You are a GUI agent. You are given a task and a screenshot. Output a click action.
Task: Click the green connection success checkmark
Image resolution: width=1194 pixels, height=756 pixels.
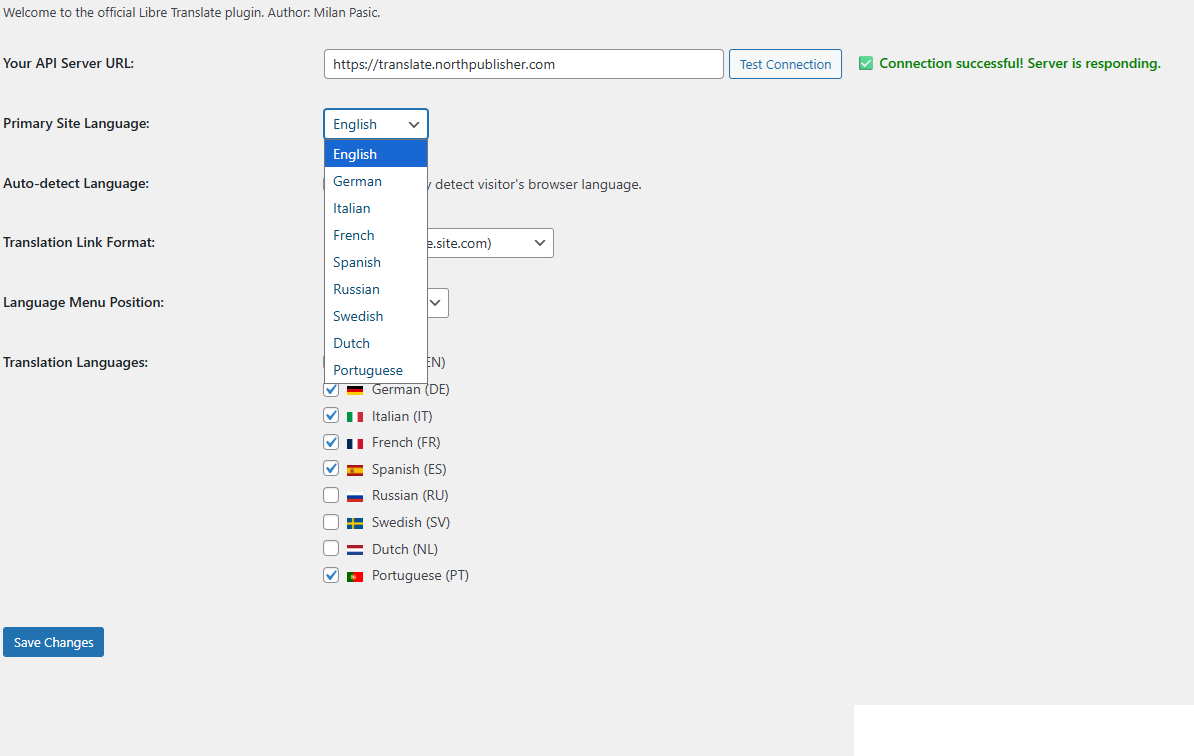click(865, 62)
